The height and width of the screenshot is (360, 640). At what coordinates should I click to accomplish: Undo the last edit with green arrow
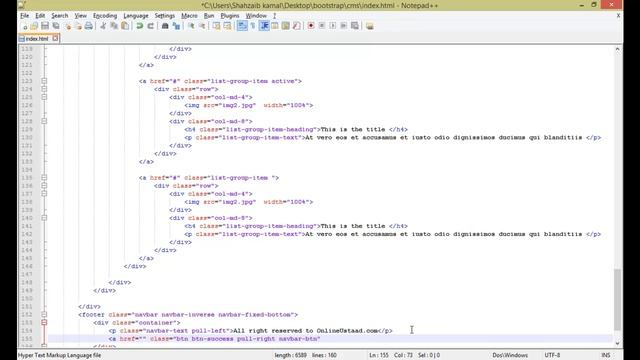tap(140, 26)
